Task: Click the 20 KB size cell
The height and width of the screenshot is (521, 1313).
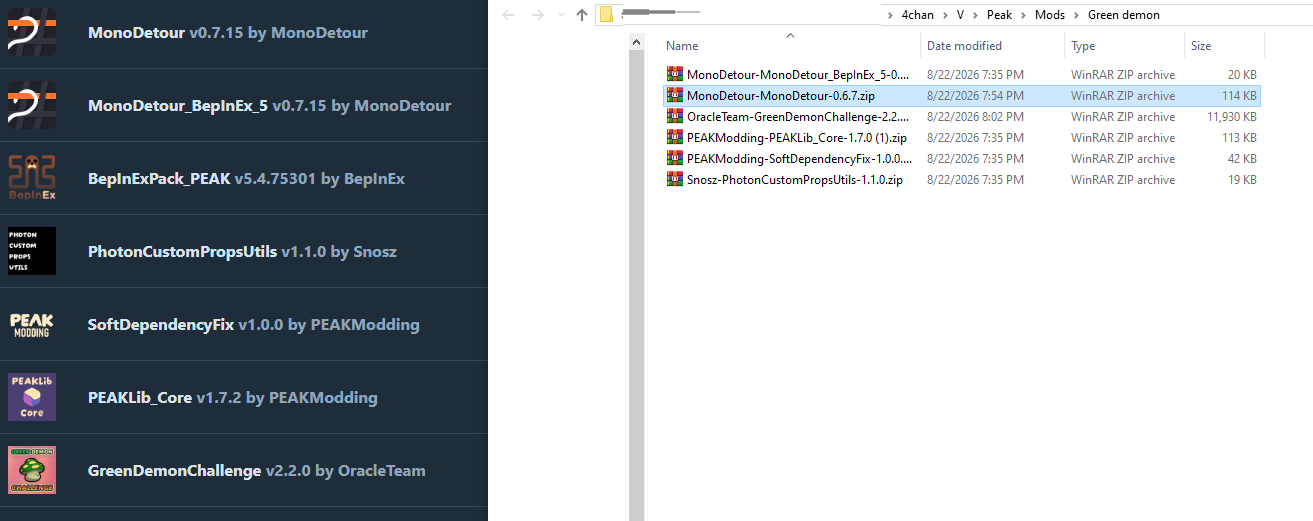Action: (x=1242, y=75)
